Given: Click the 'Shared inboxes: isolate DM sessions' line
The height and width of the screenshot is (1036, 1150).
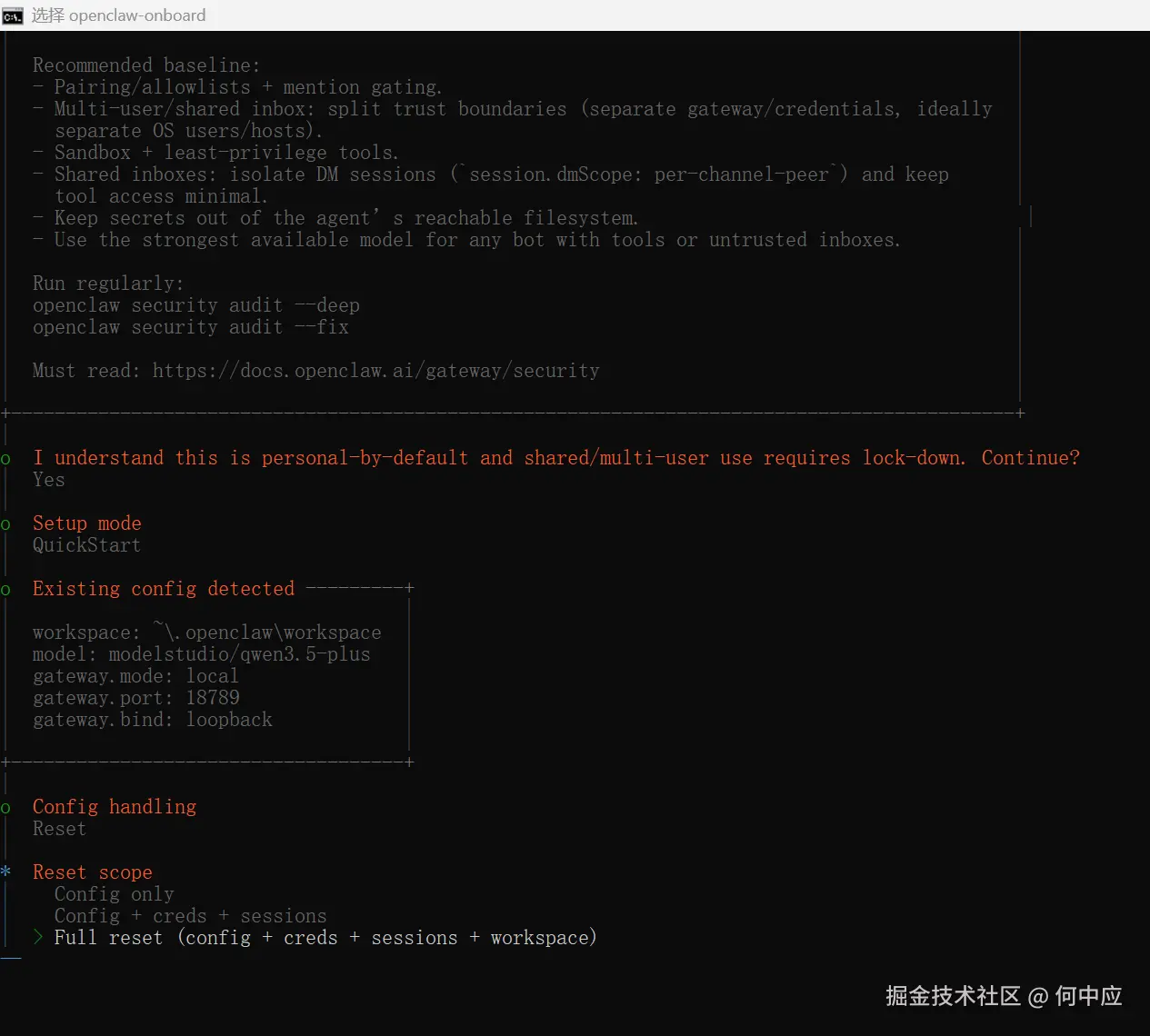Looking at the screenshot, I should [x=491, y=185].
